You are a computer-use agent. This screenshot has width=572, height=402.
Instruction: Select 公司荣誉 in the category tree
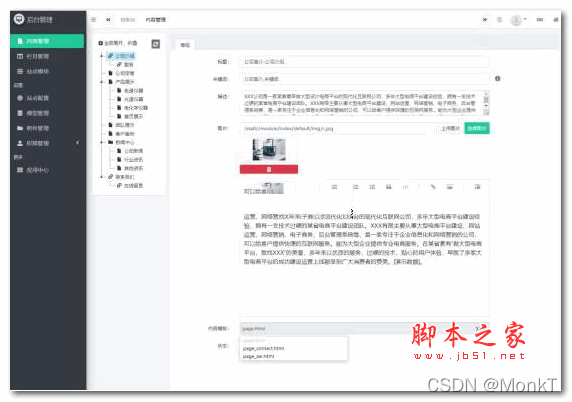[125, 73]
